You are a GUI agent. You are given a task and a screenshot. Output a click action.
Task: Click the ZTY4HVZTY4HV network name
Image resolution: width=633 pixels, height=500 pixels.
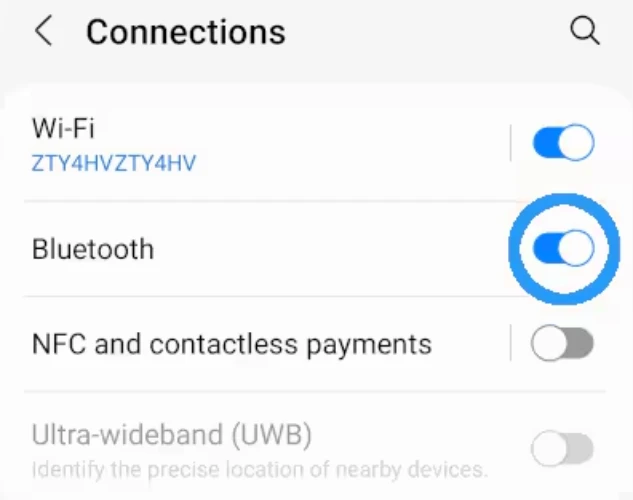(113, 162)
